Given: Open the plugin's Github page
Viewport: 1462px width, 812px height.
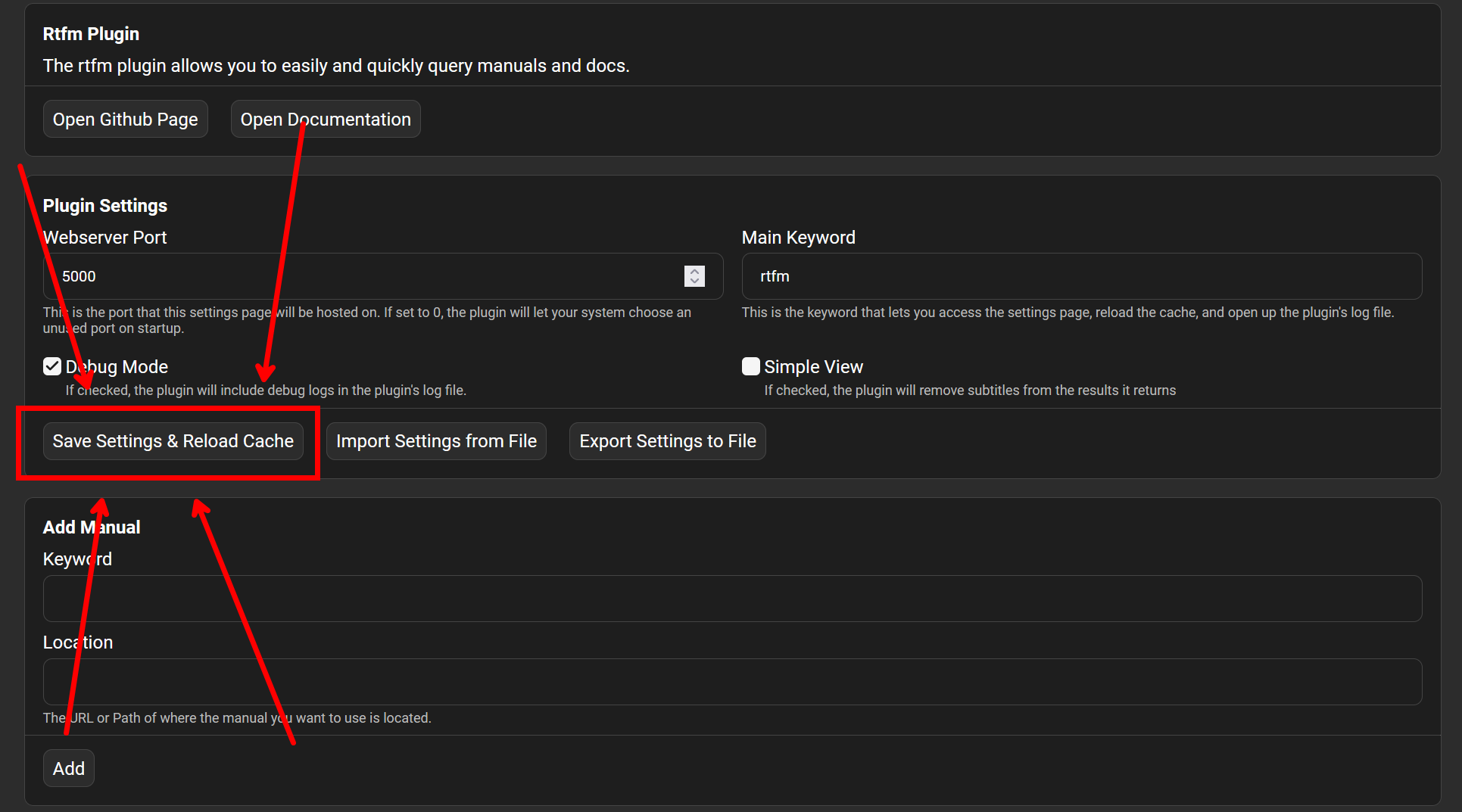Looking at the screenshot, I should coord(125,119).
